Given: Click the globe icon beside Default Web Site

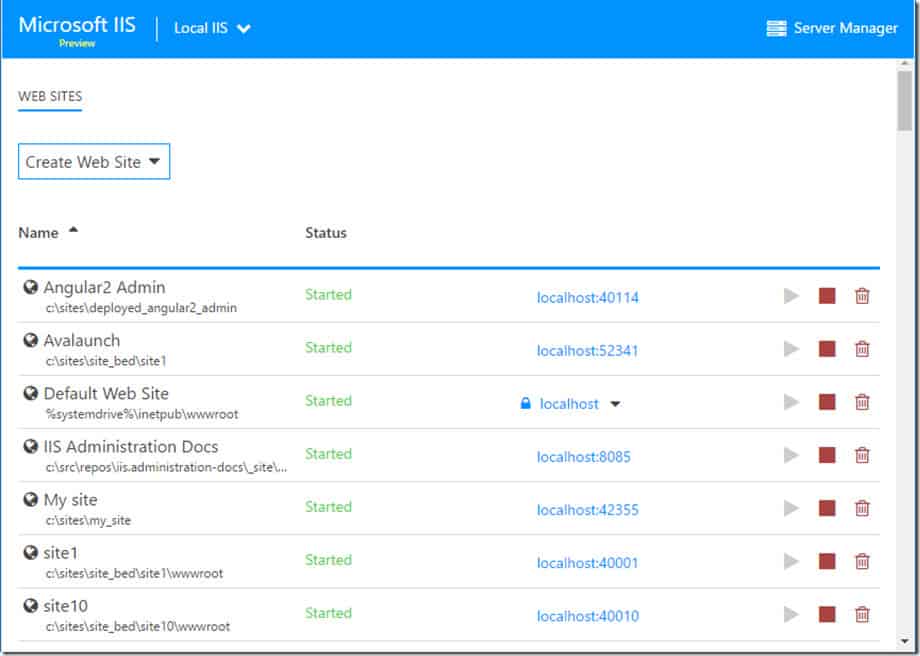Looking at the screenshot, I should tap(31, 393).
